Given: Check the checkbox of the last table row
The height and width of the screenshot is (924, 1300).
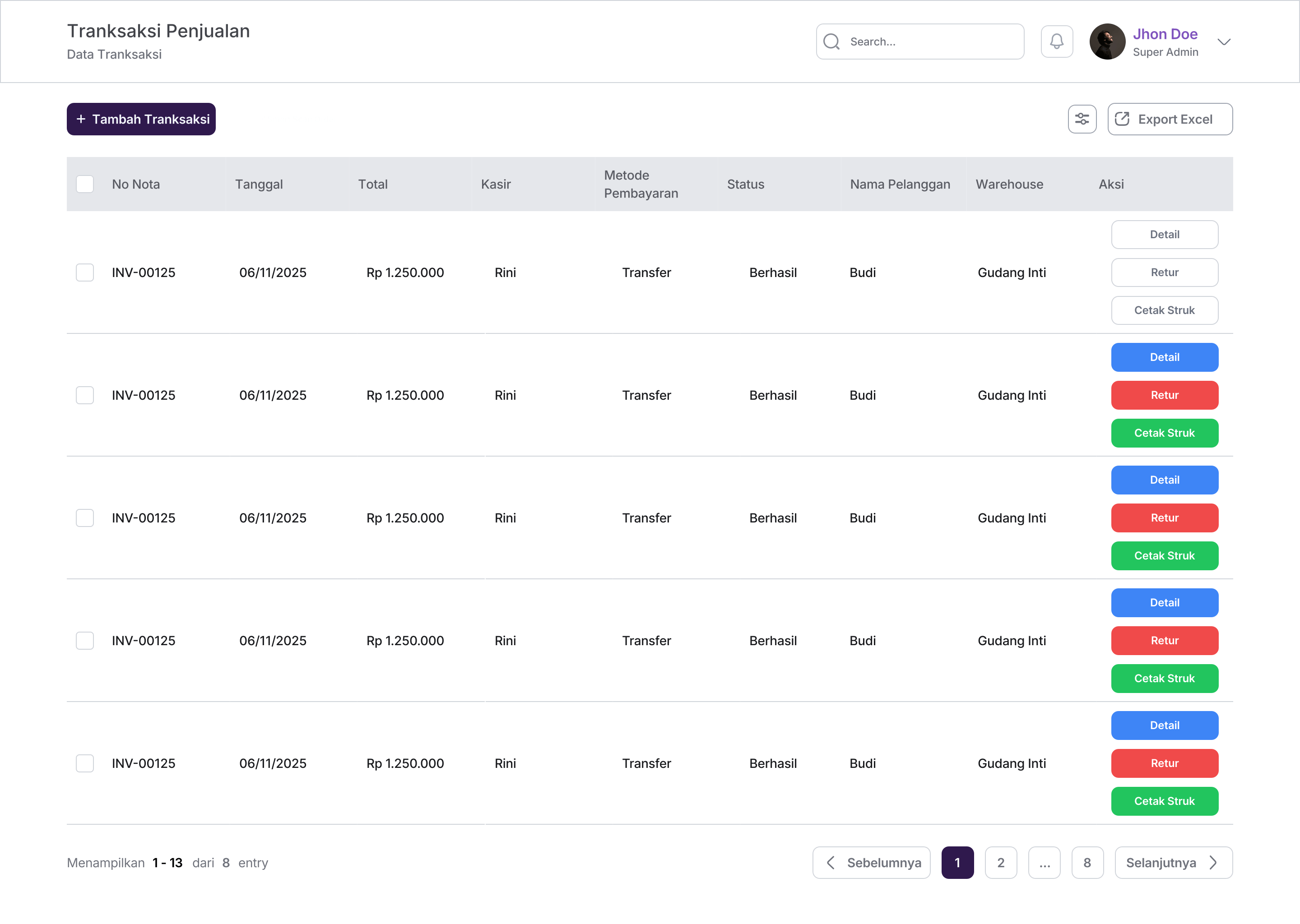Looking at the screenshot, I should (x=84, y=763).
